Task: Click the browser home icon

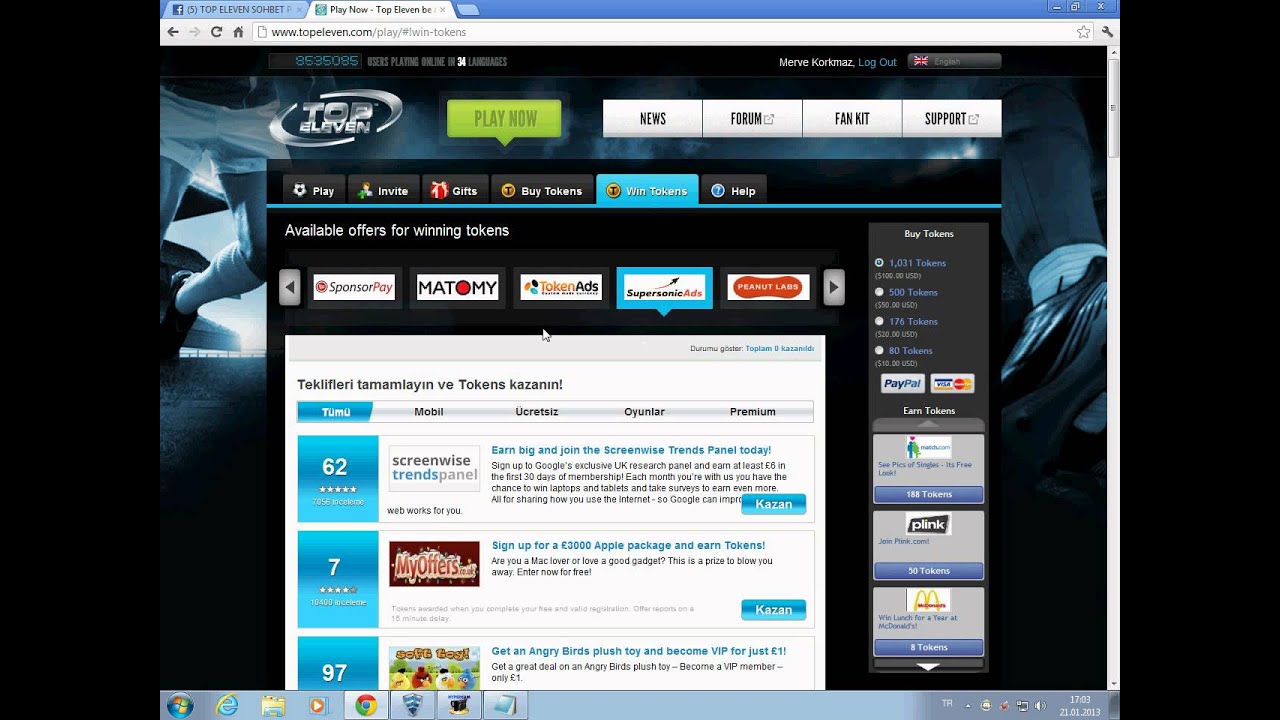Action: click(238, 32)
